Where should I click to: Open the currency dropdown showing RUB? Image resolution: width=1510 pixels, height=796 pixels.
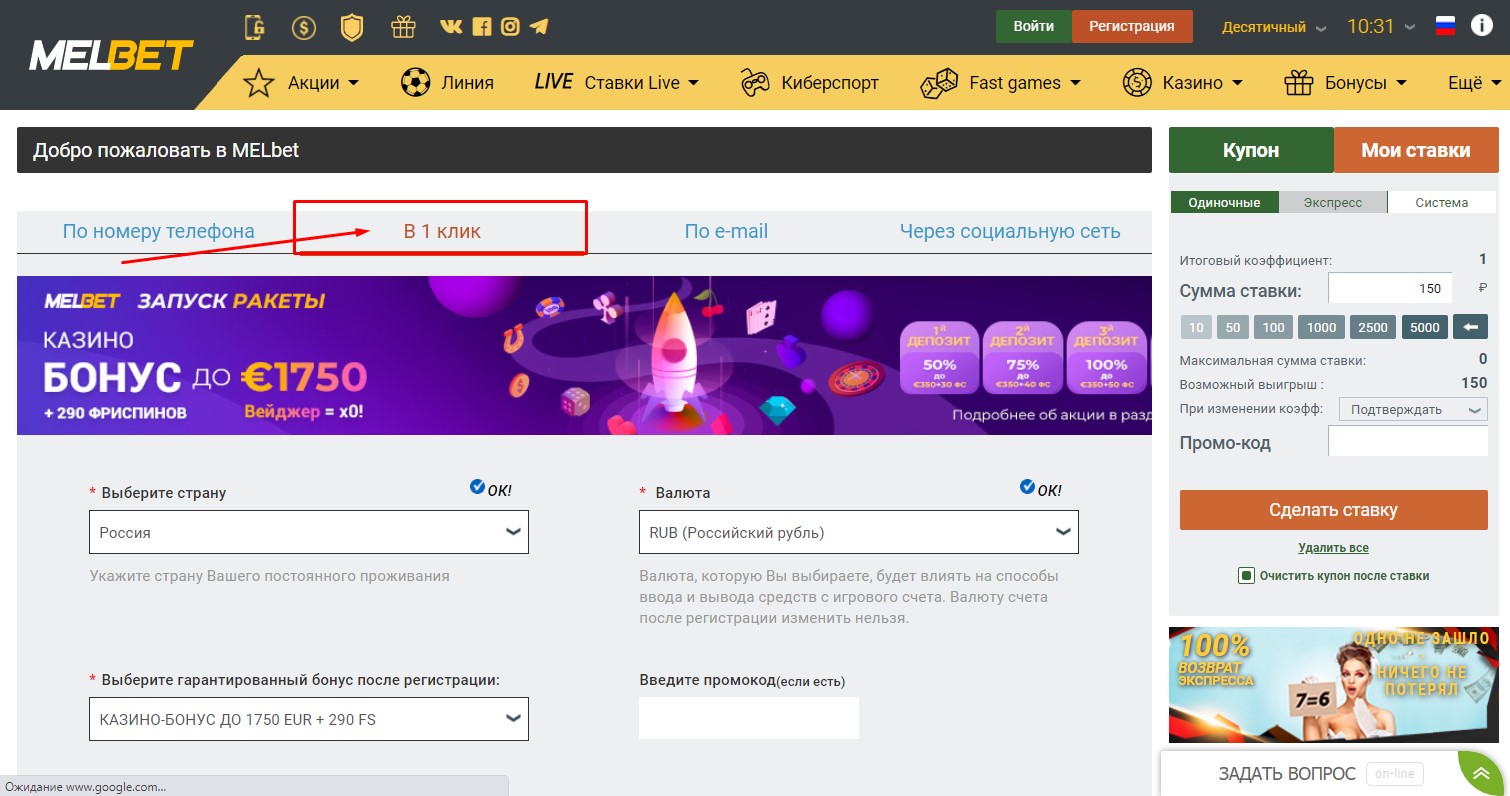click(859, 532)
